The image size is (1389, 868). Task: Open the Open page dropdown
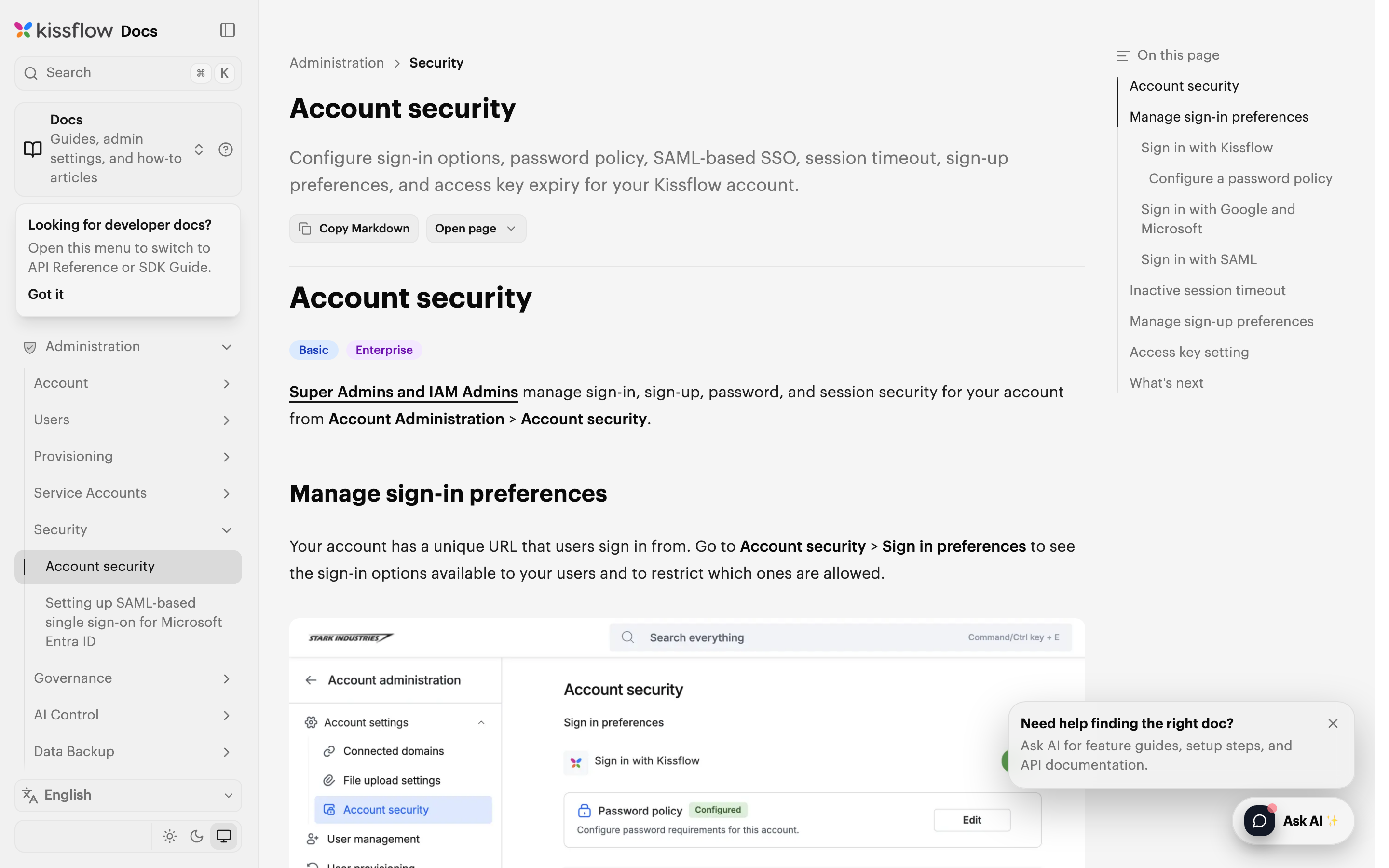tap(476, 229)
